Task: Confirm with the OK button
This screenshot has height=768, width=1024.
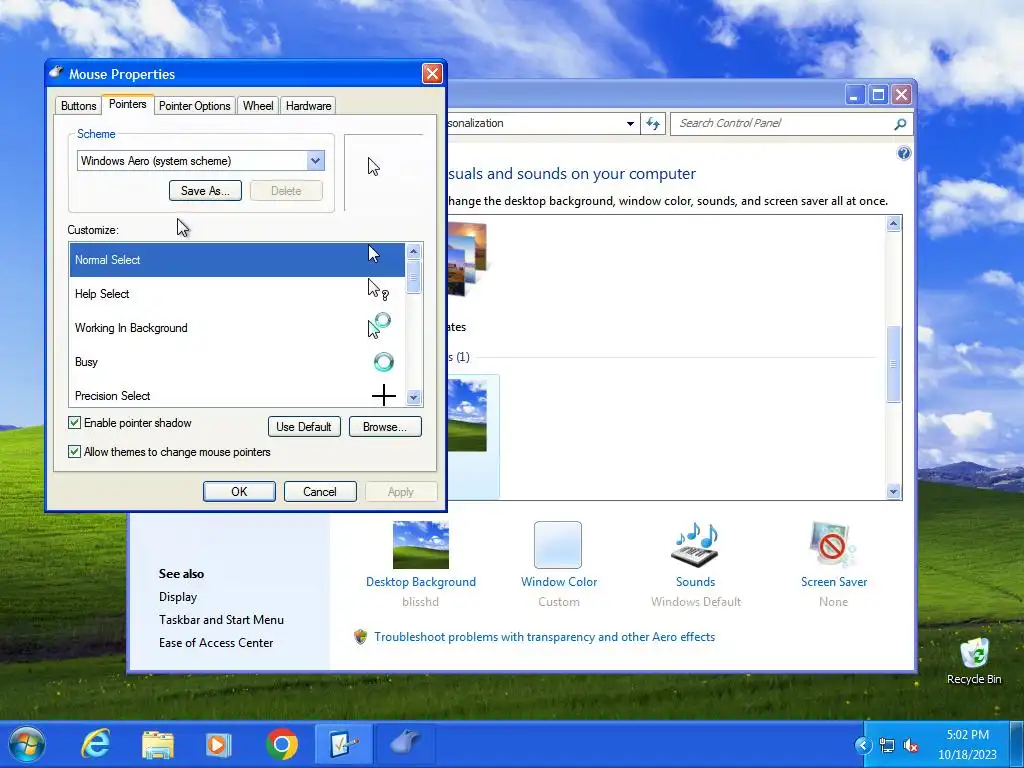Action: point(239,492)
